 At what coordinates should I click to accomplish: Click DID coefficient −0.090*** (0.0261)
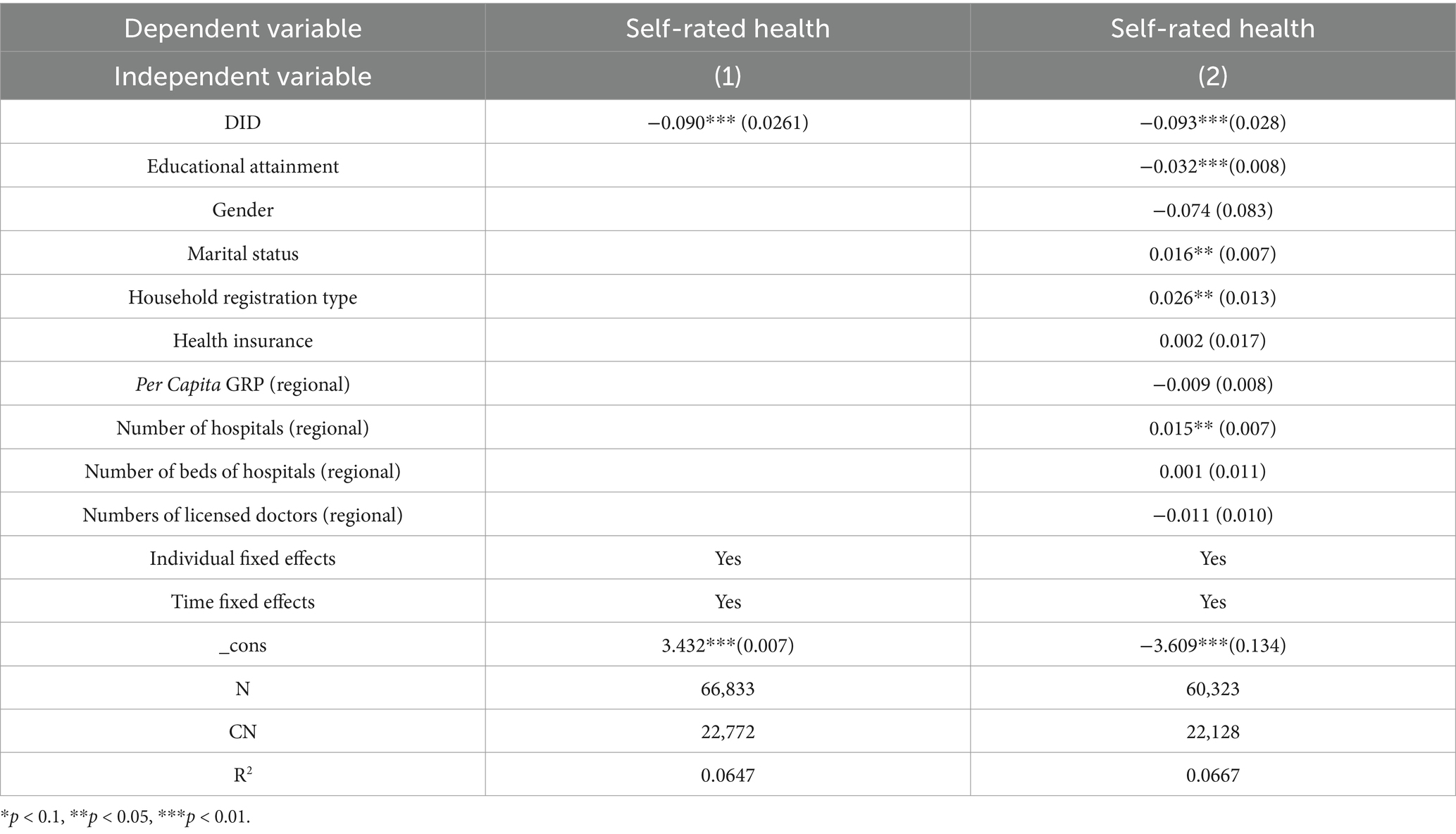click(x=728, y=123)
